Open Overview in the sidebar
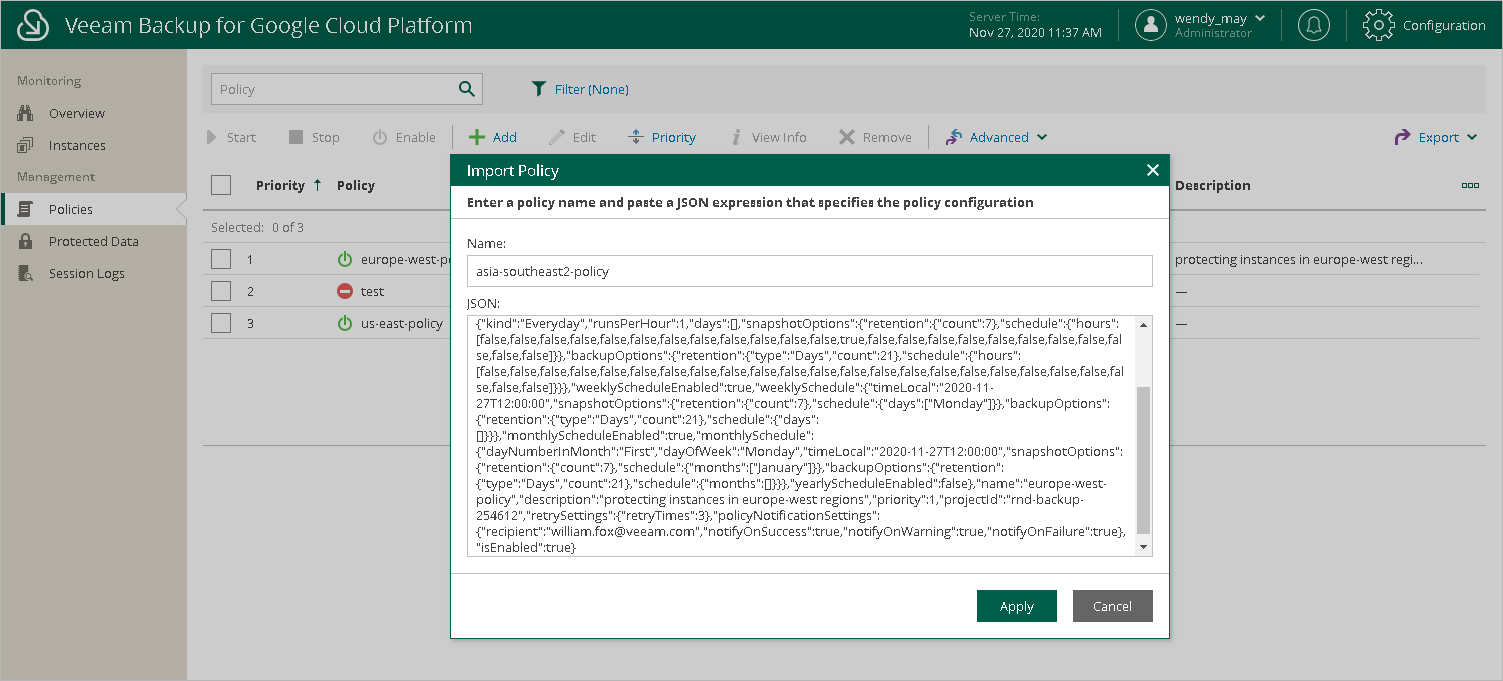This screenshot has height=681, width=1503. click(x=77, y=113)
